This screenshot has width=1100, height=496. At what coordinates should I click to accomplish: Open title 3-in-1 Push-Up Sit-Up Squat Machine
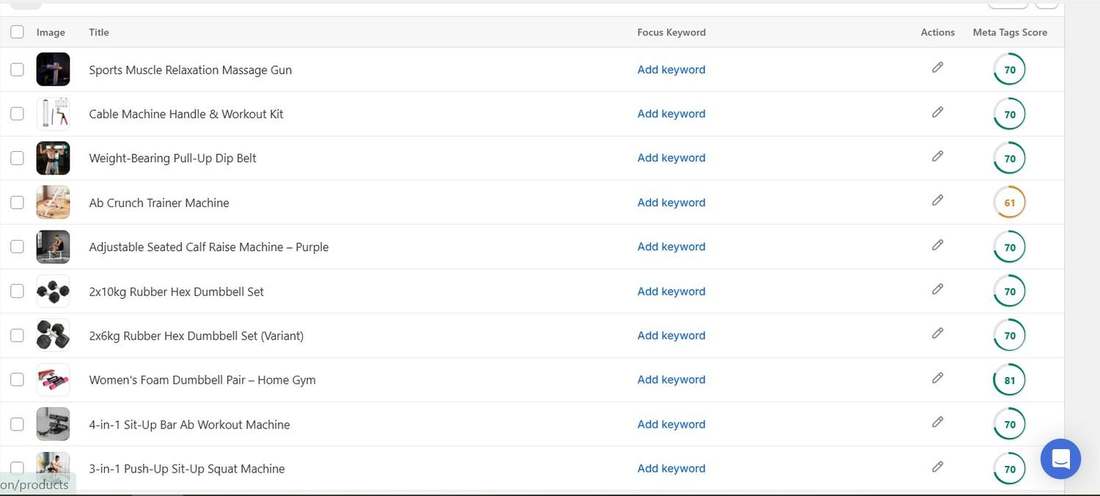pyautogui.click(x=187, y=468)
